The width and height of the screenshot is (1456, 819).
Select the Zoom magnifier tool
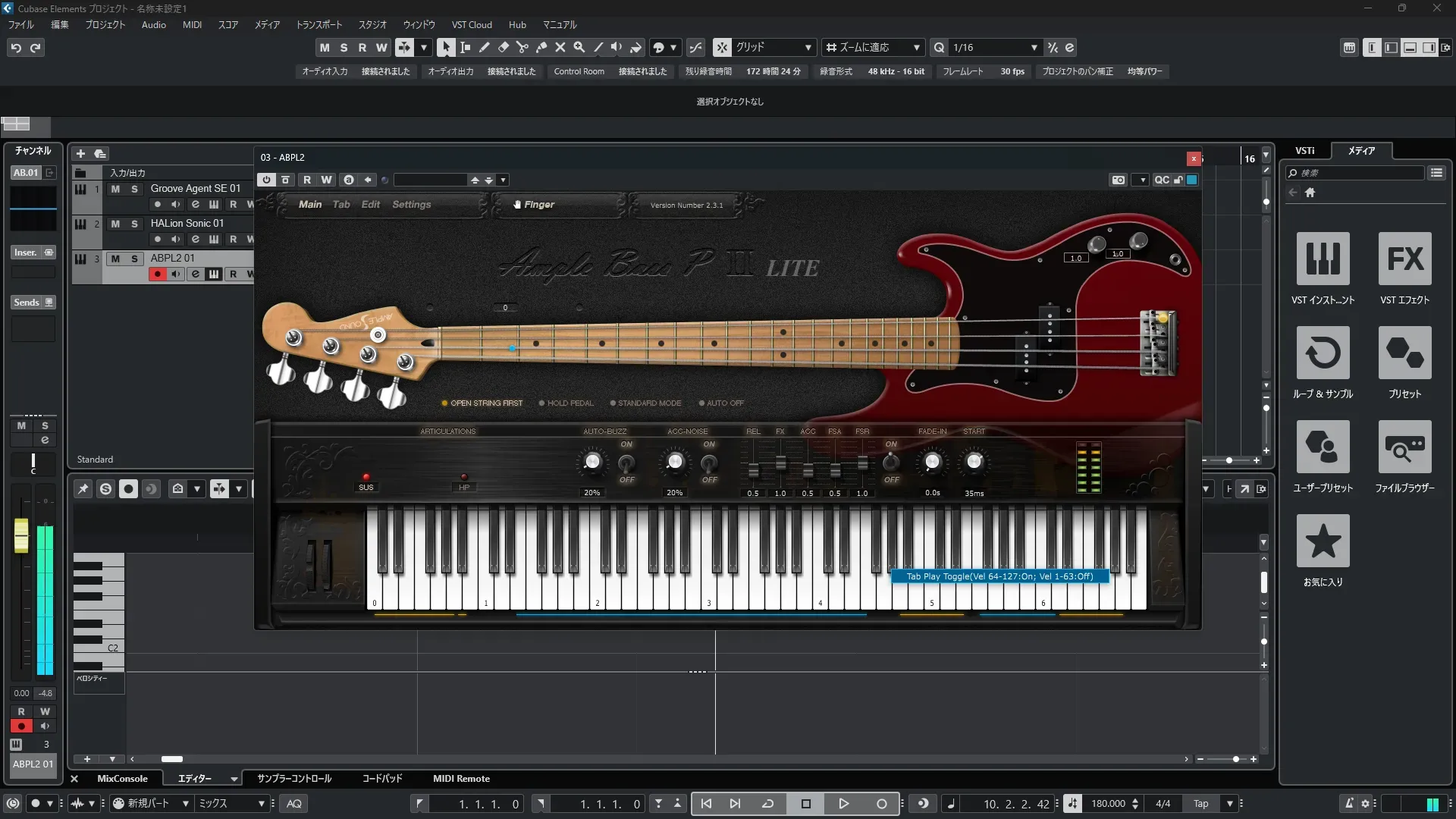(579, 47)
